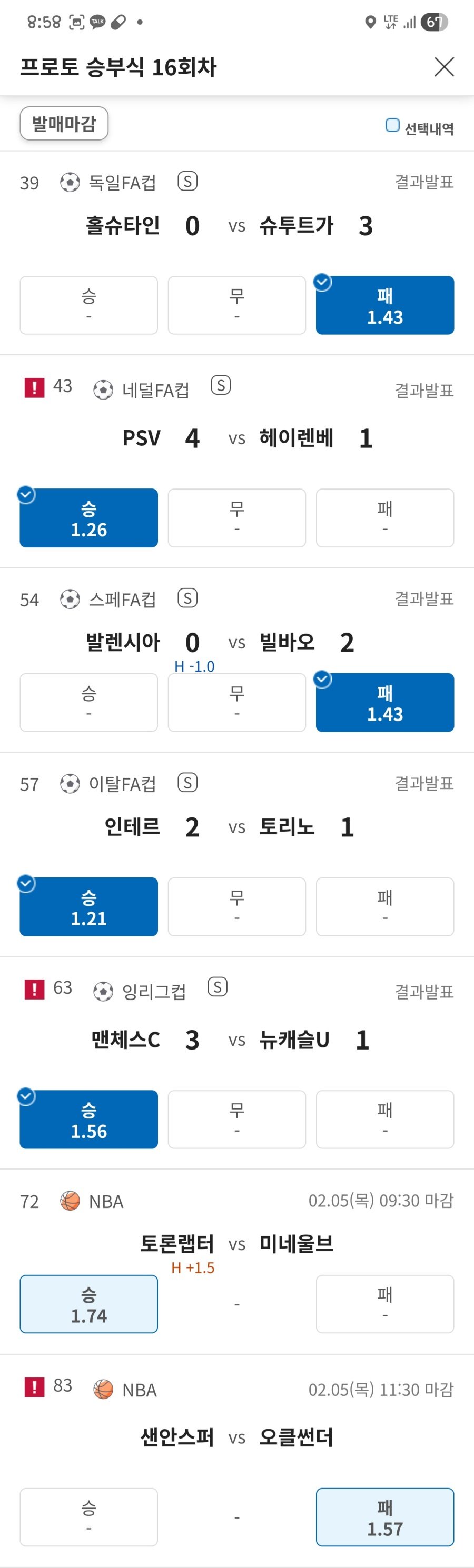Tap soccer ball icon beside 독일FA컵
Image resolution: width=474 pixels, height=1568 pixels.
coord(70,182)
